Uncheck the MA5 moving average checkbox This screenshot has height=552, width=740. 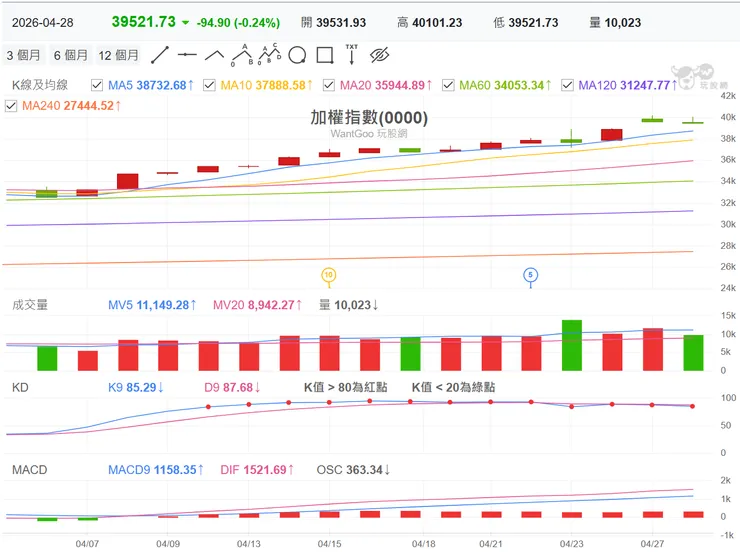pos(97,85)
